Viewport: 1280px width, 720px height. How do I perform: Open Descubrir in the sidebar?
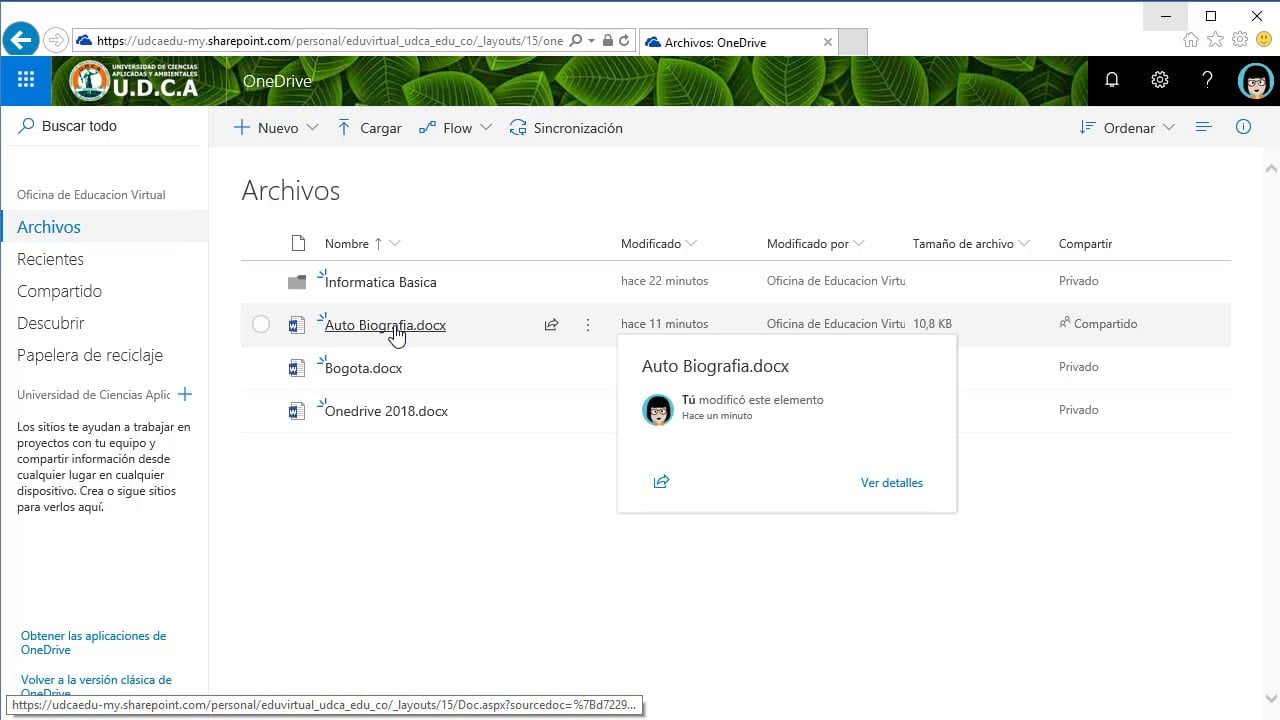(50, 323)
